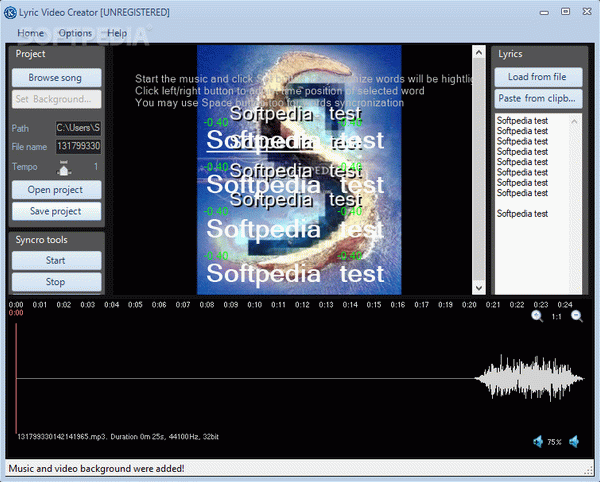Click Paste from clipboard button

click(538, 98)
